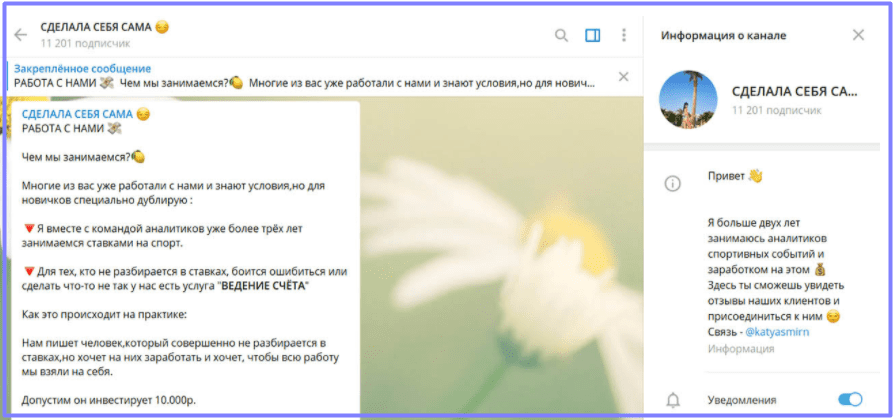Toggle the side panel icon
Screen dimensions: 893x420
point(592,35)
